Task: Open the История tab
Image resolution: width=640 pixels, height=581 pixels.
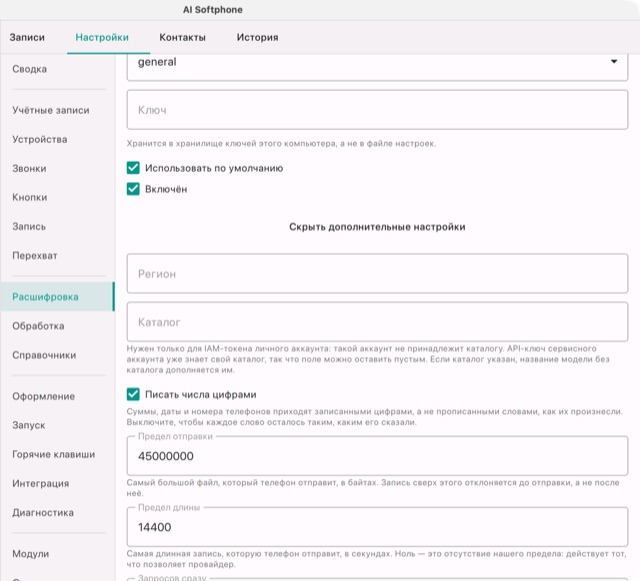Action: [258, 37]
